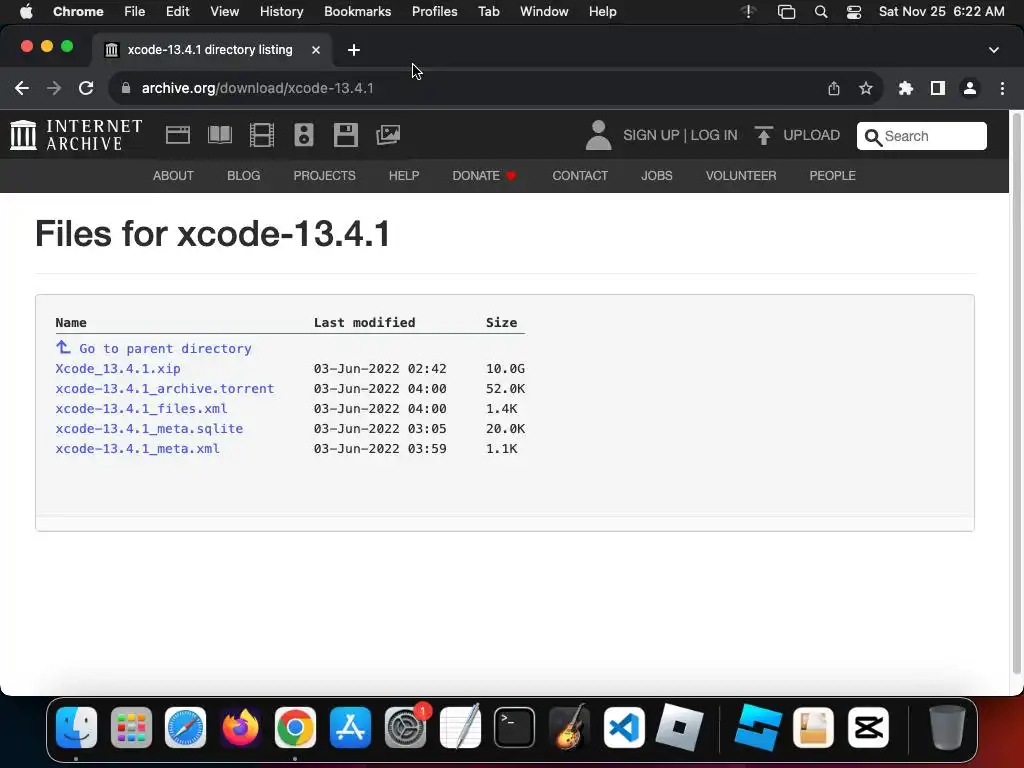Open System Preferences in the Dock
This screenshot has width=1024, height=768.
click(x=406, y=727)
